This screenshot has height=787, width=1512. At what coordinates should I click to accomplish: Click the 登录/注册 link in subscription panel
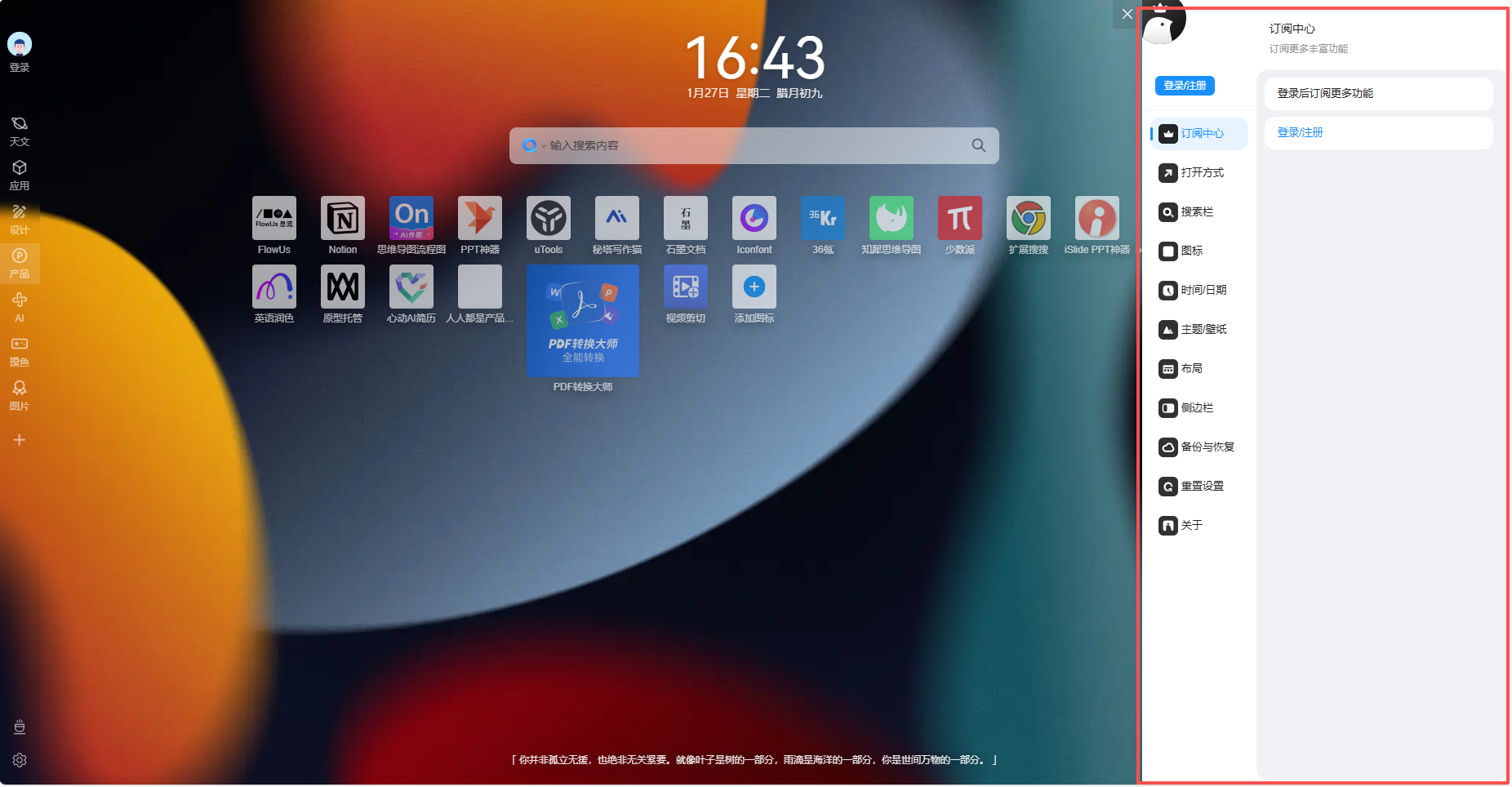point(1300,132)
